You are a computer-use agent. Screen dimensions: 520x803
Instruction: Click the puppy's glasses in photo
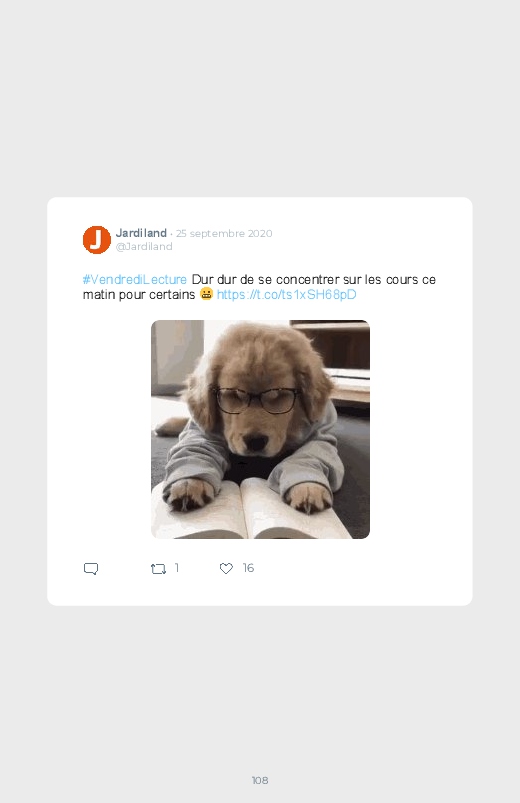point(257,400)
